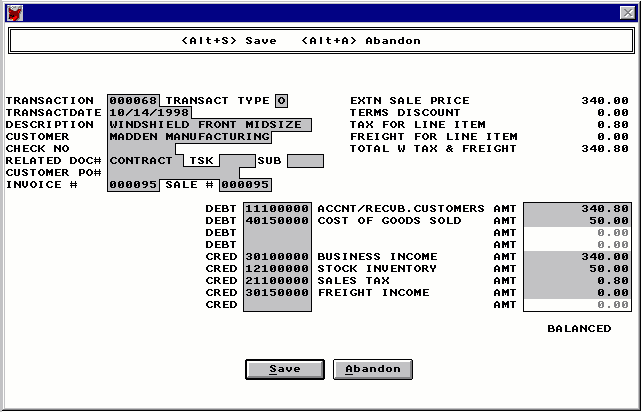Screen dimensions: 642x412
Task: Select credit account 21100000
Action: coord(277,281)
